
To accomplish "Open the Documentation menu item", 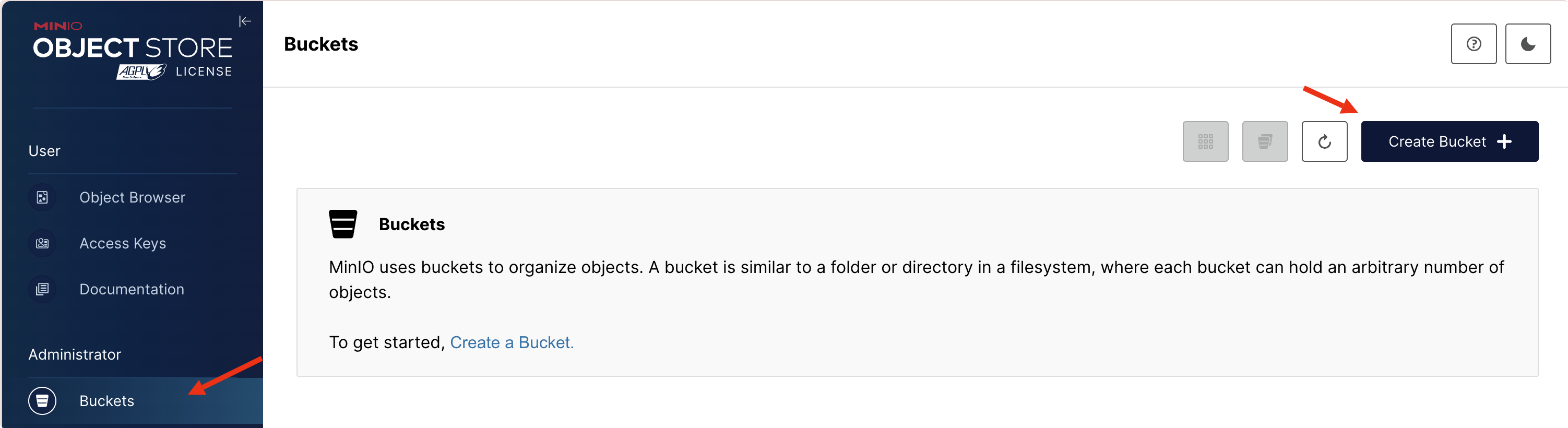I will (x=133, y=289).
